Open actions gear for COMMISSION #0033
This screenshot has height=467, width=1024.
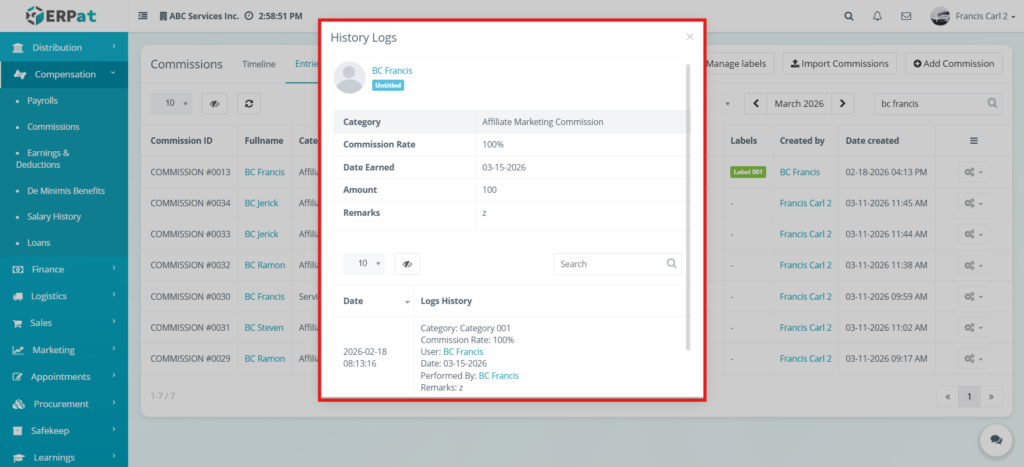pos(972,234)
